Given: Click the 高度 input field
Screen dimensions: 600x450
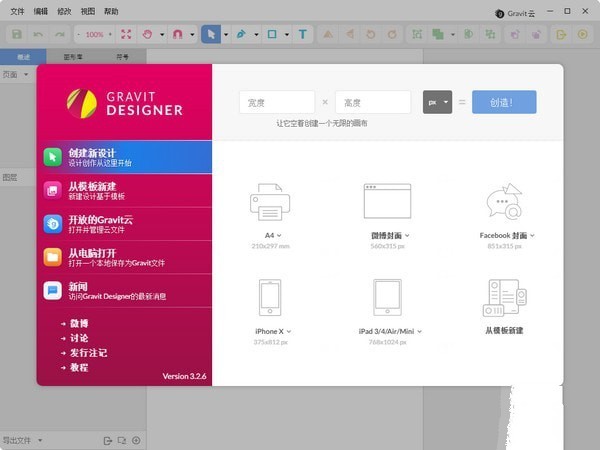Looking at the screenshot, I should click(x=373, y=102).
